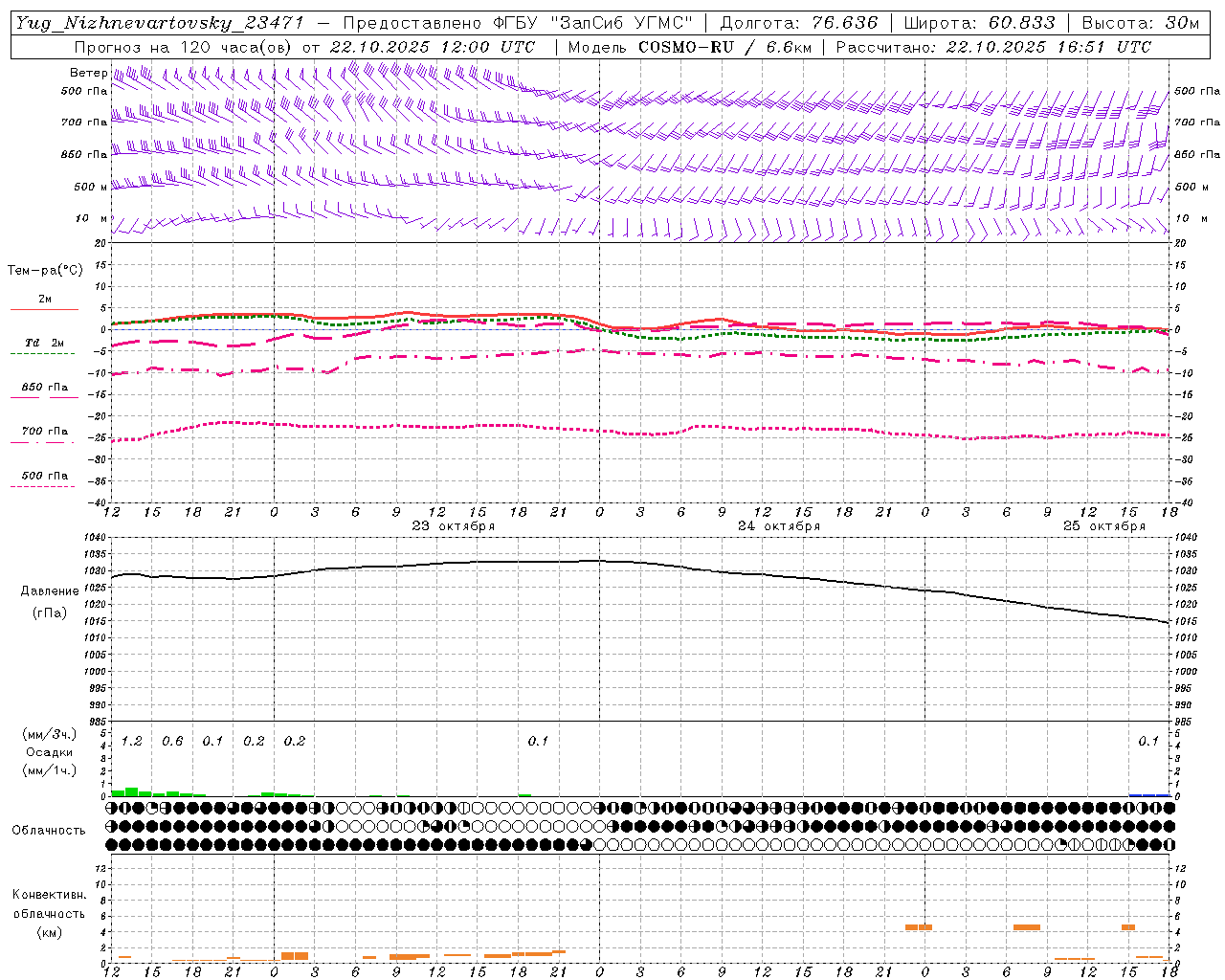1225x980 pixels.
Task: Click the Тем-ра(°C) axis title
Action: click(45, 271)
